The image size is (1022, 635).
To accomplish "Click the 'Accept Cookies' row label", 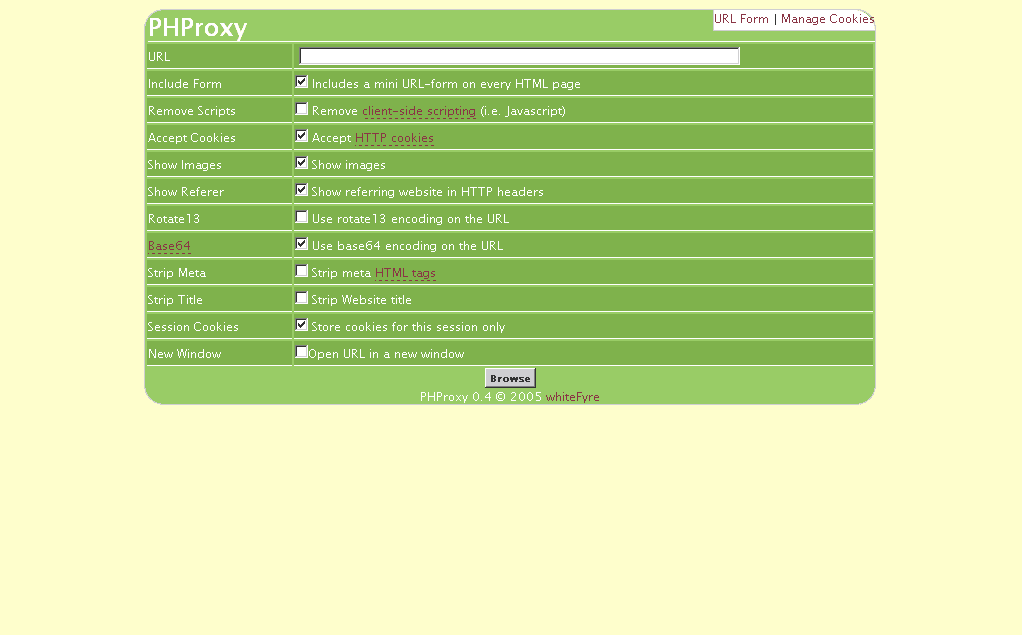I will click(192, 138).
